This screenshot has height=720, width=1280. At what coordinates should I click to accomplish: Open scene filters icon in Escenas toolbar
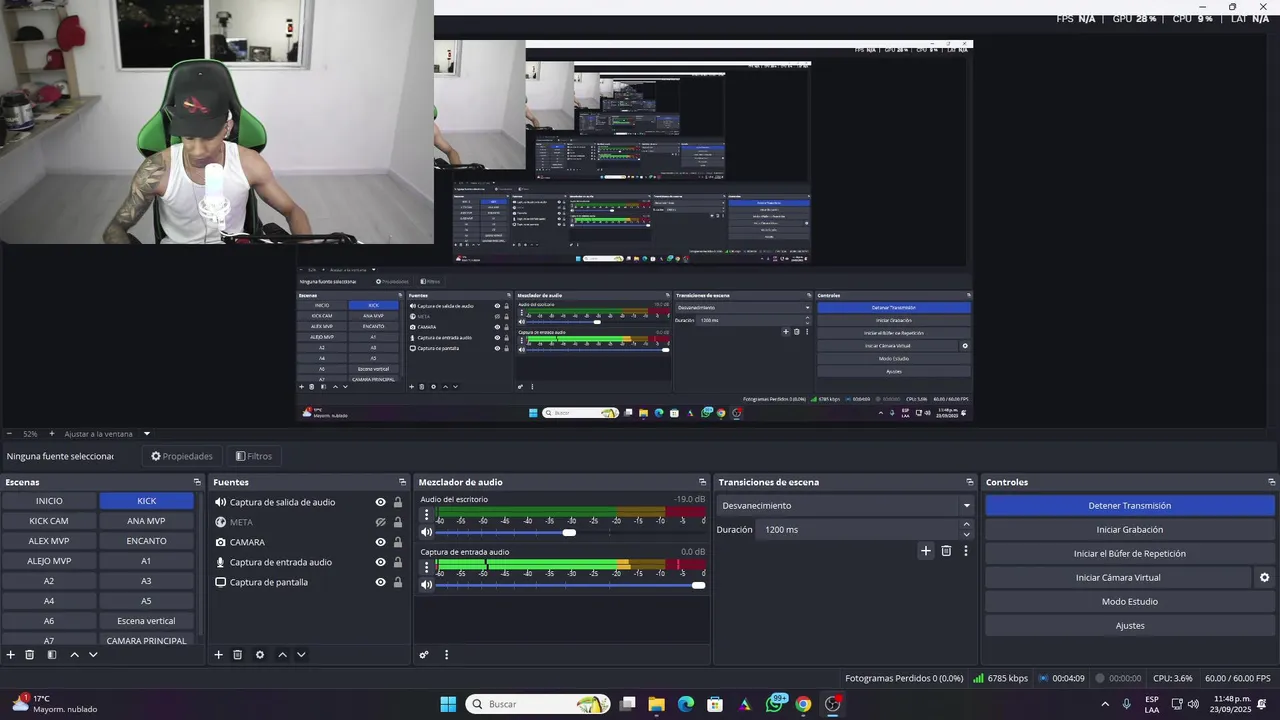(52, 655)
